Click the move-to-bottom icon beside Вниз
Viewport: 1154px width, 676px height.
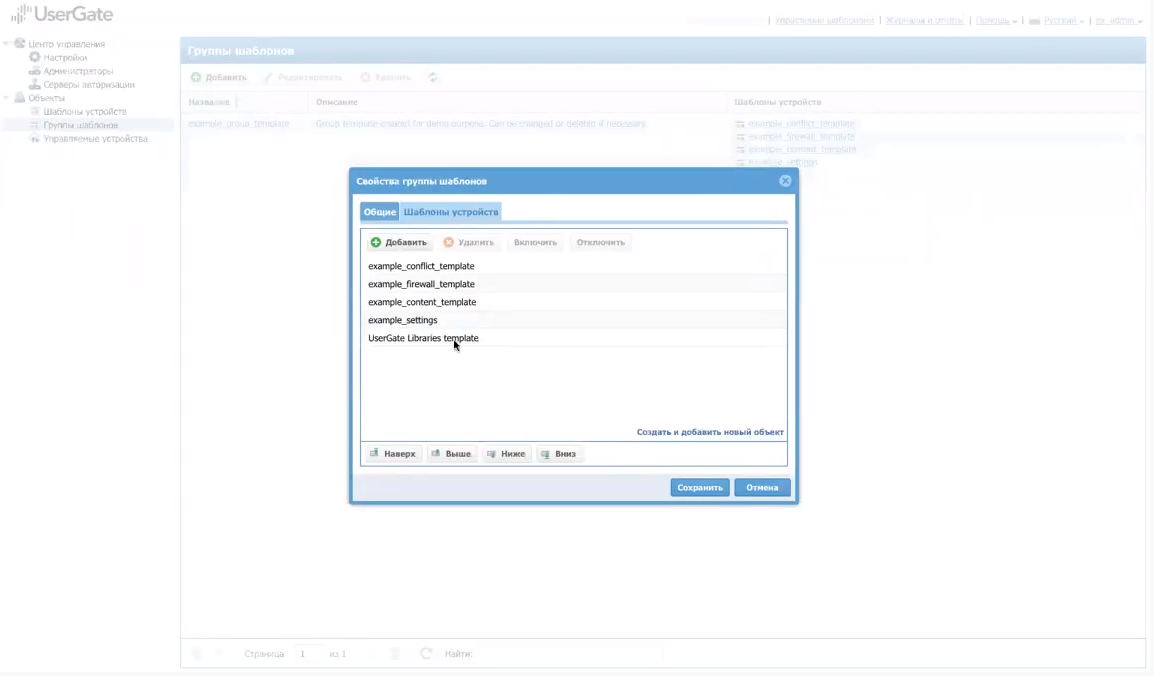click(x=545, y=454)
